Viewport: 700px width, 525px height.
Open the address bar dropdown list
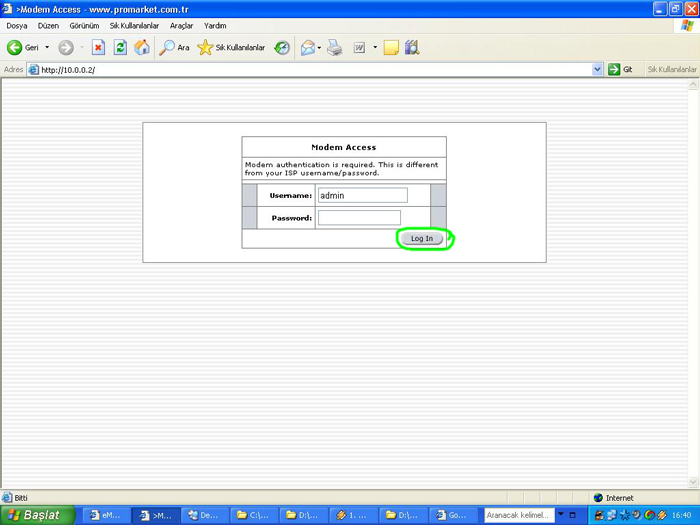597,70
